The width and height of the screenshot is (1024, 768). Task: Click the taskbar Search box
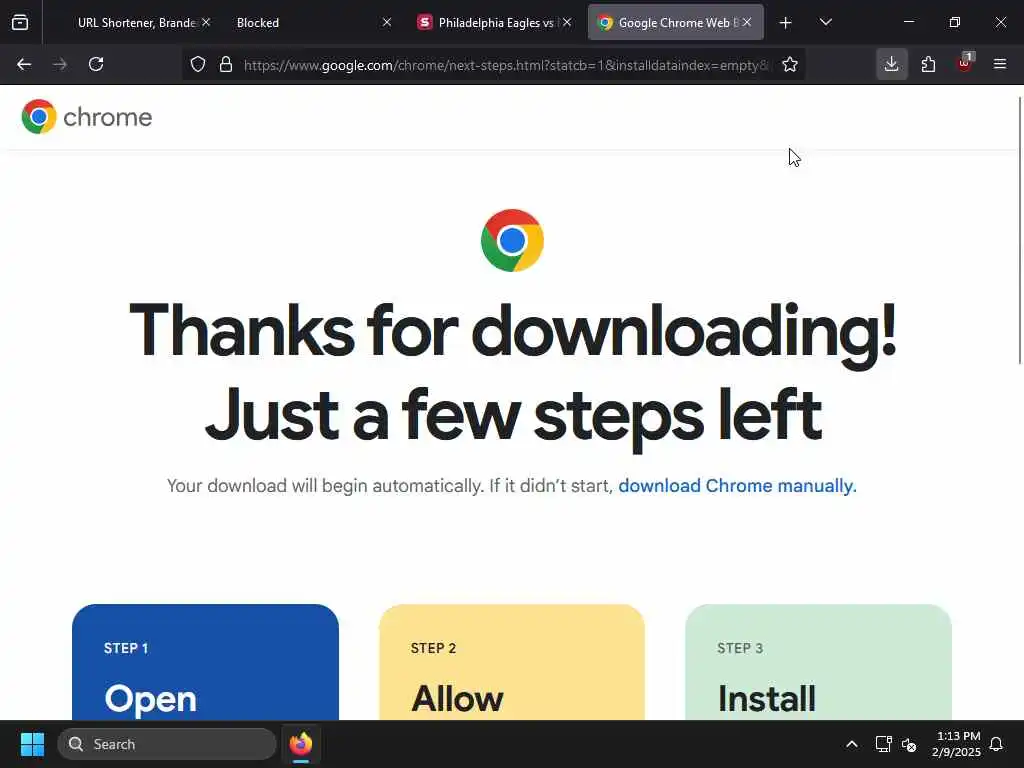[x=167, y=744]
